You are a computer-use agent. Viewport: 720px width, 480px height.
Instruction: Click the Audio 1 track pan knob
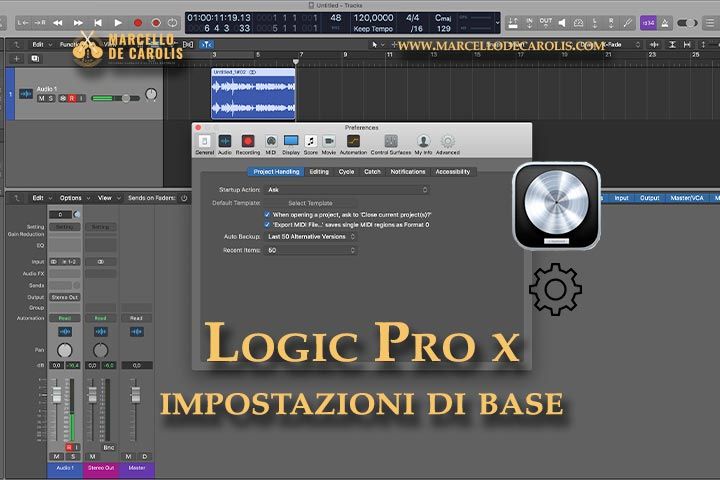click(151, 95)
